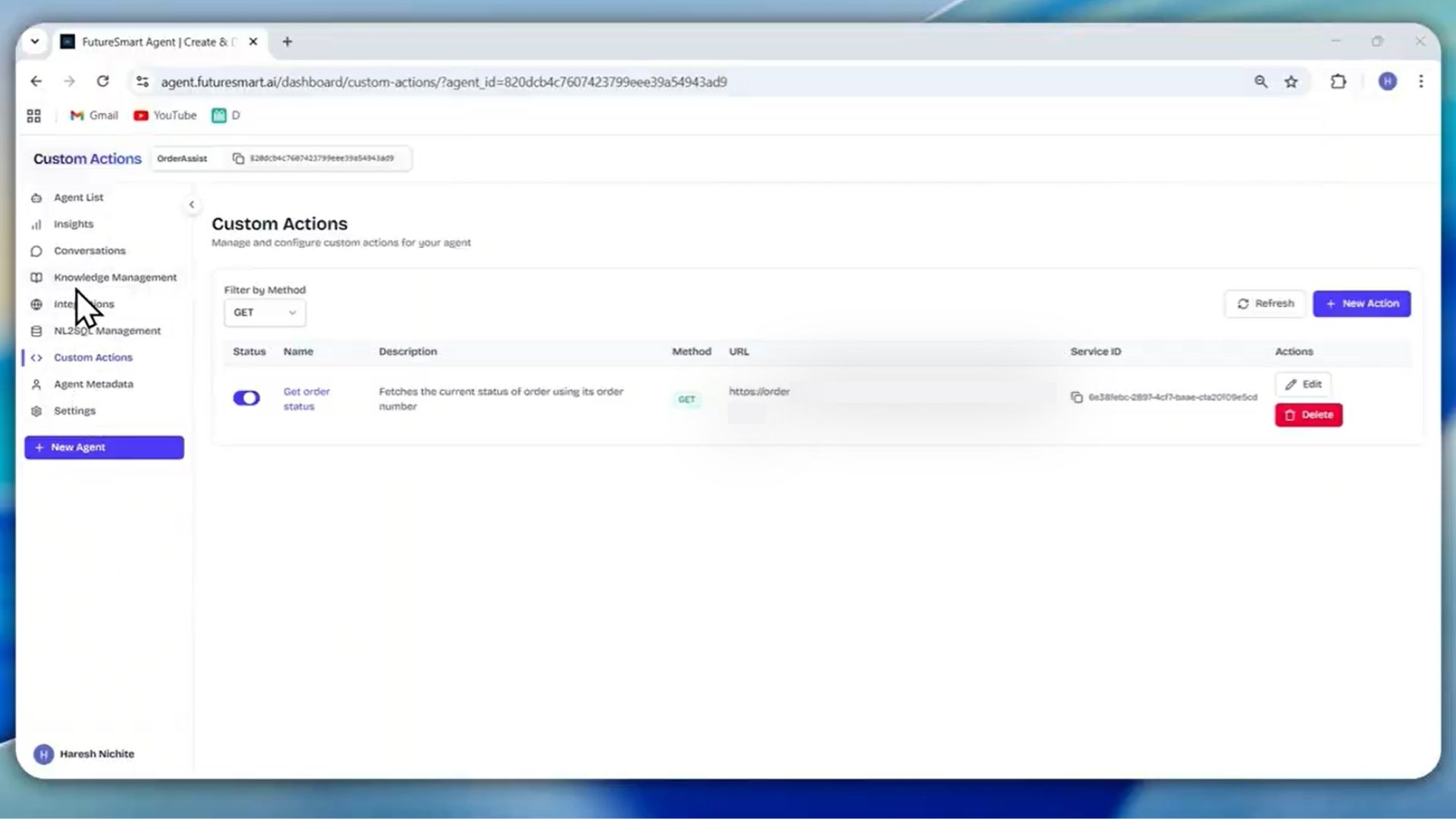Copy the Service ID of the action

[1076, 397]
